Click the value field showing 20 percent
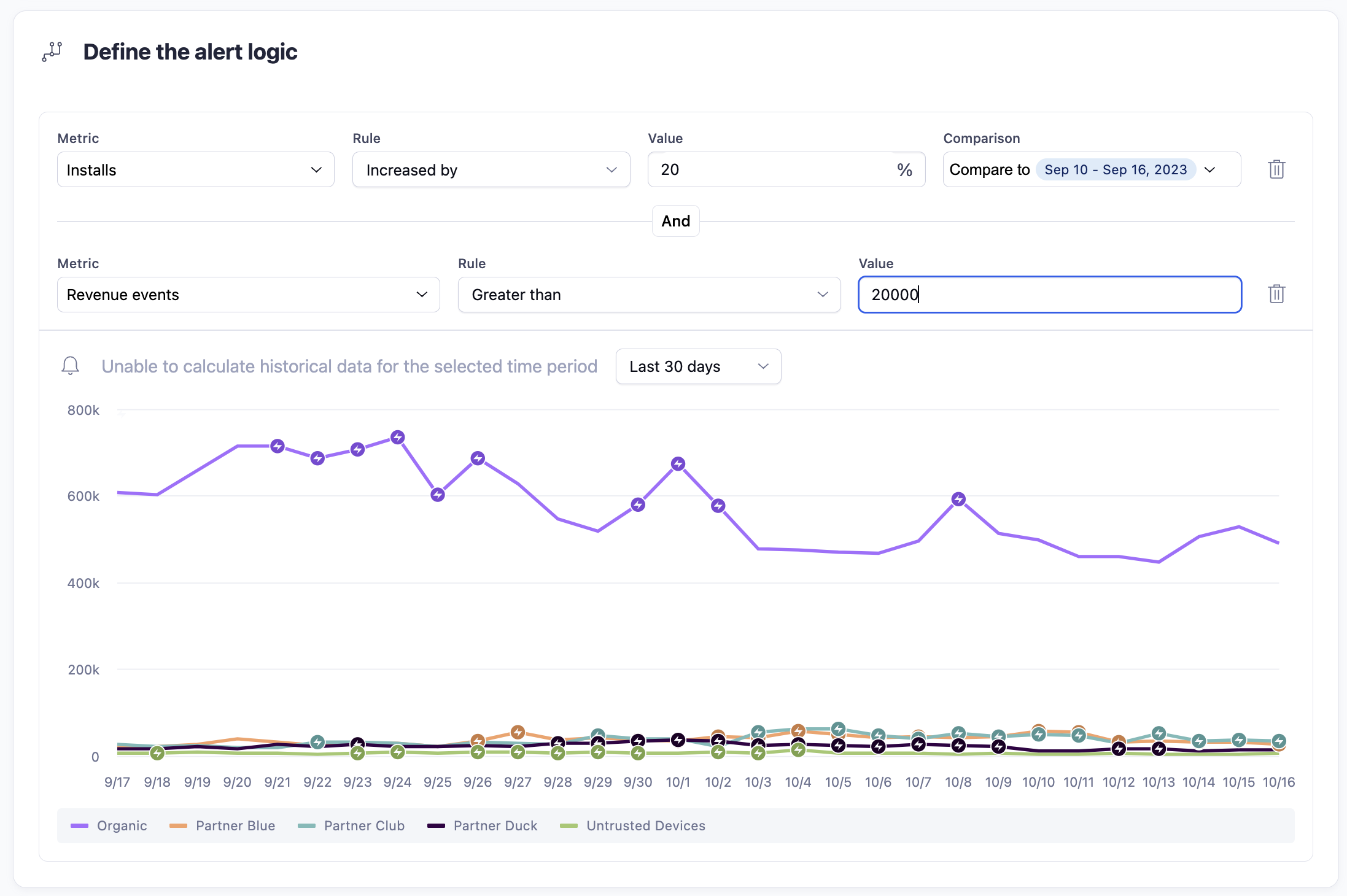 pos(774,169)
